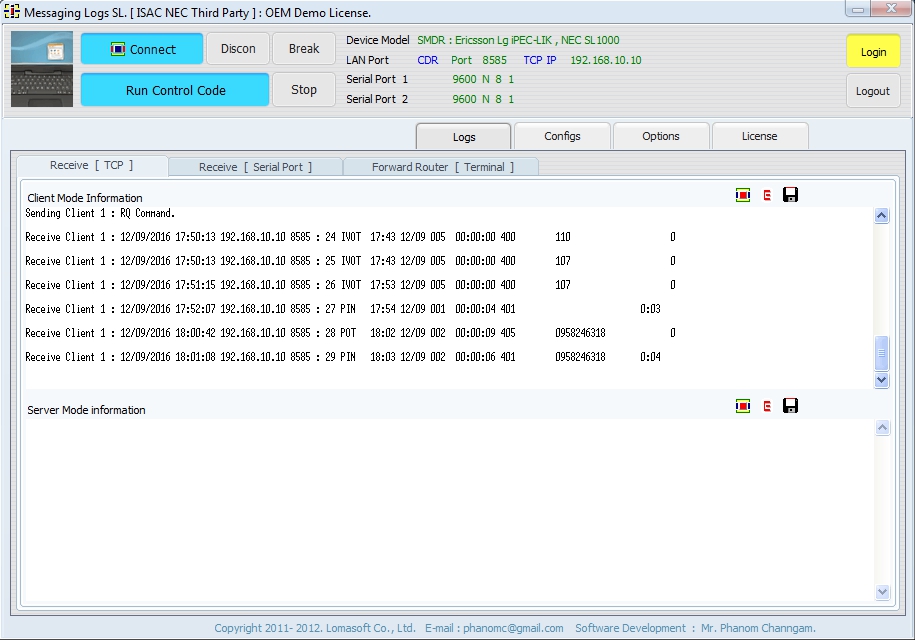This screenshot has height=640, width=915.
Task: Click the laptop image thumbnail
Action: 42,69
